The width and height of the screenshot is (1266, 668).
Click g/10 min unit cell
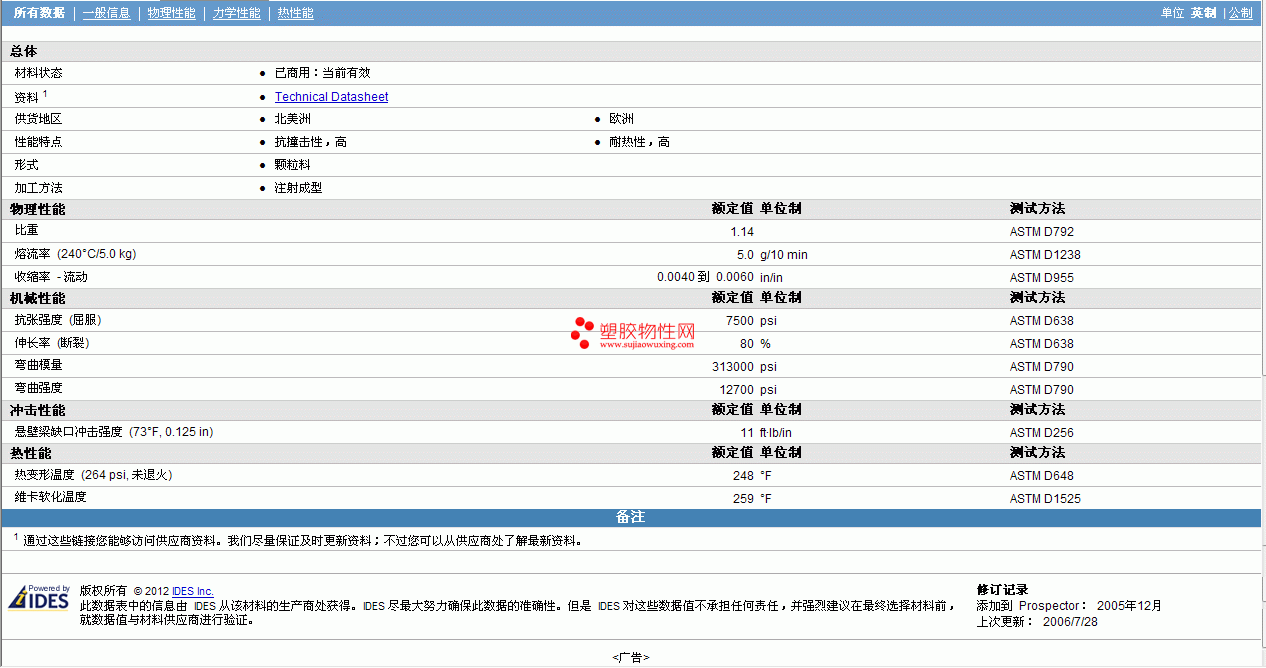784,255
